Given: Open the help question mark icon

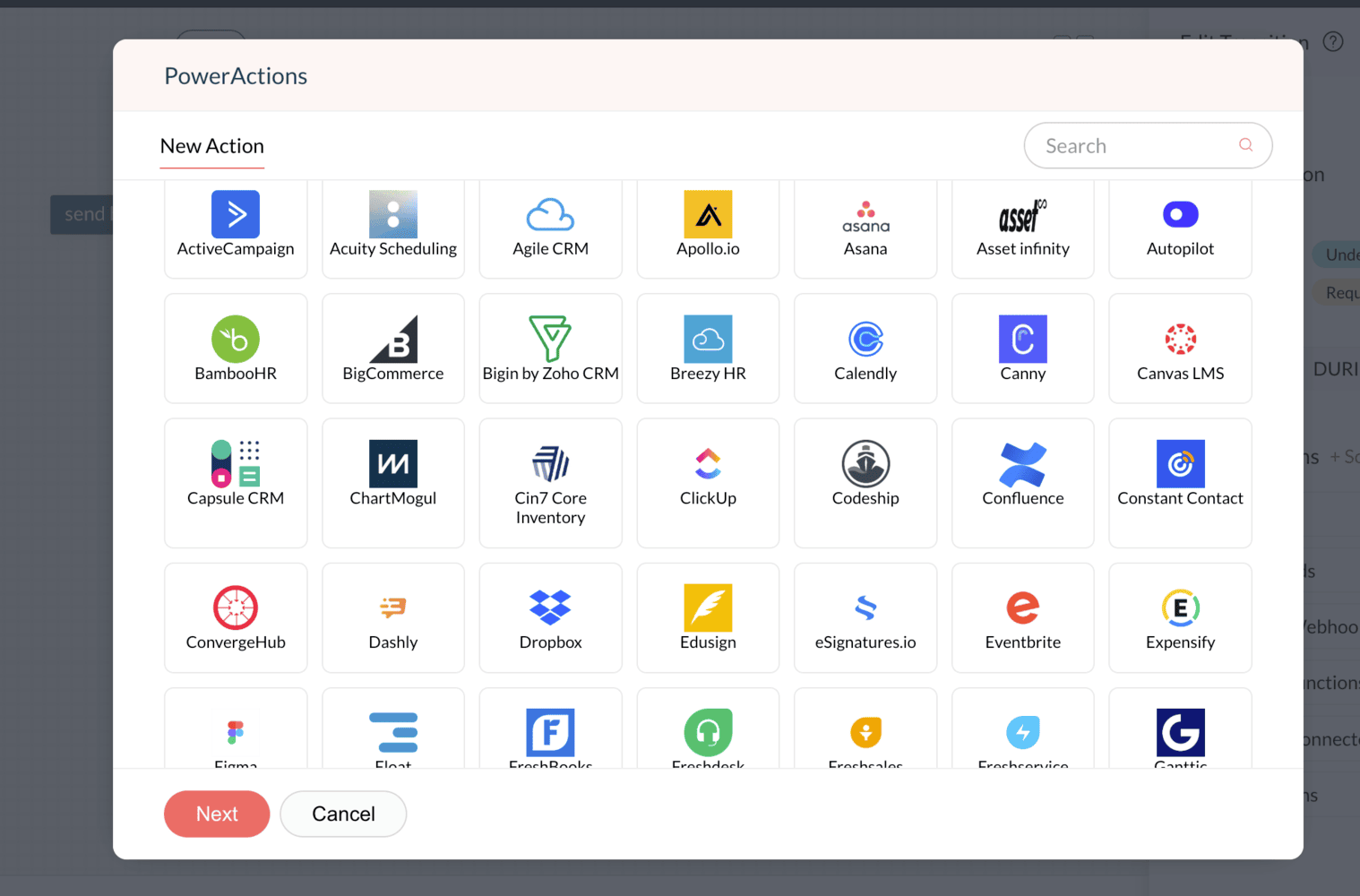Looking at the screenshot, I should tap(1333, 41).
